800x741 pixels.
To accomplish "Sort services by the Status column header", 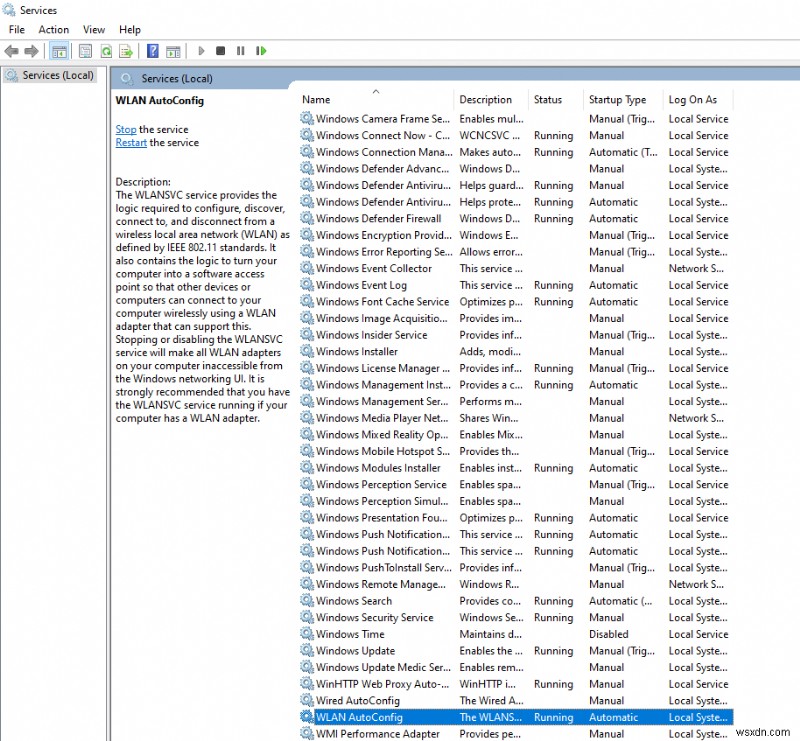I will point(546,99).
